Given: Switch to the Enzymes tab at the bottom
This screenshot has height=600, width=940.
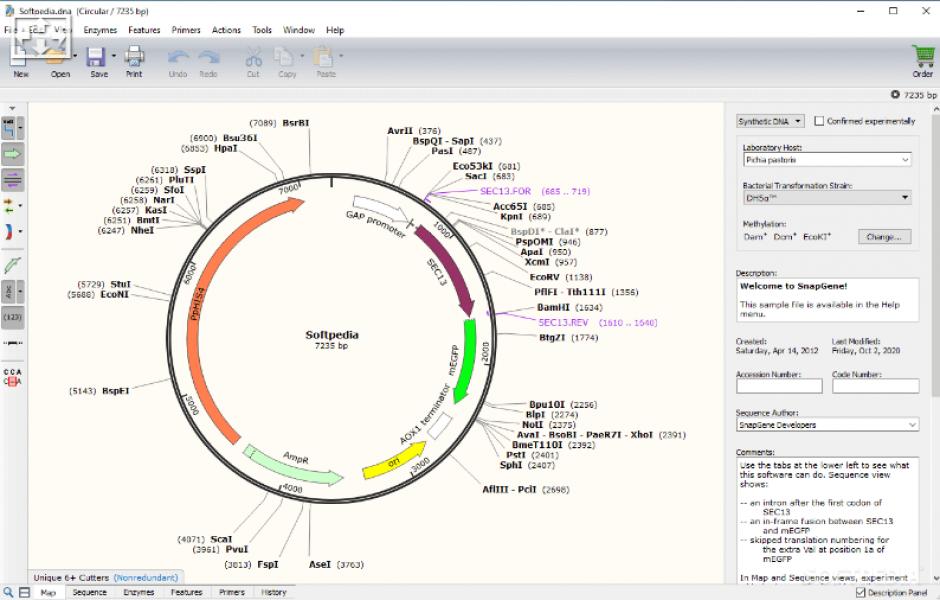Looking at the screenshot, I should coord(138,592).
